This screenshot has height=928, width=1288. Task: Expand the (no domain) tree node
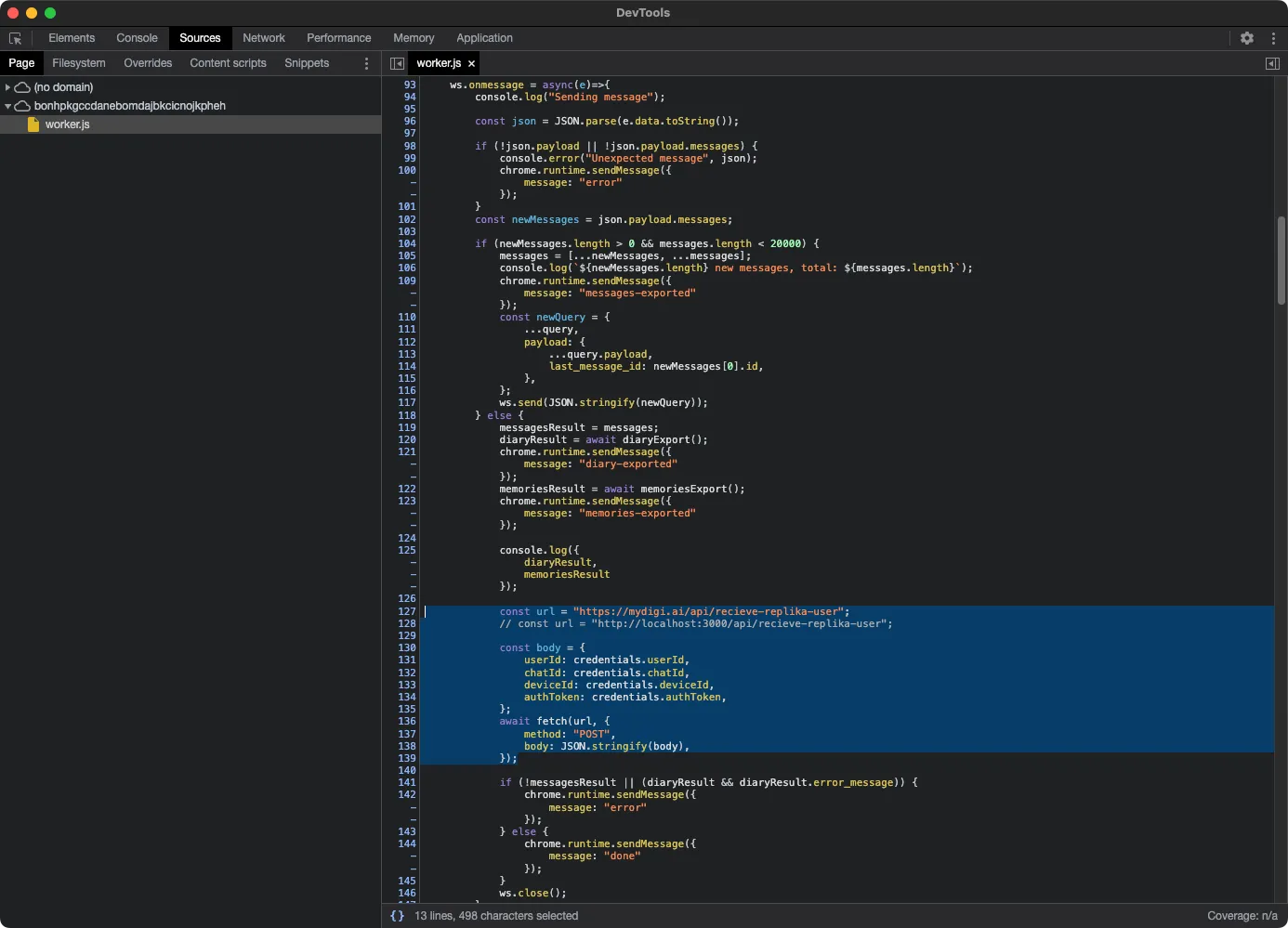point(7,87)
